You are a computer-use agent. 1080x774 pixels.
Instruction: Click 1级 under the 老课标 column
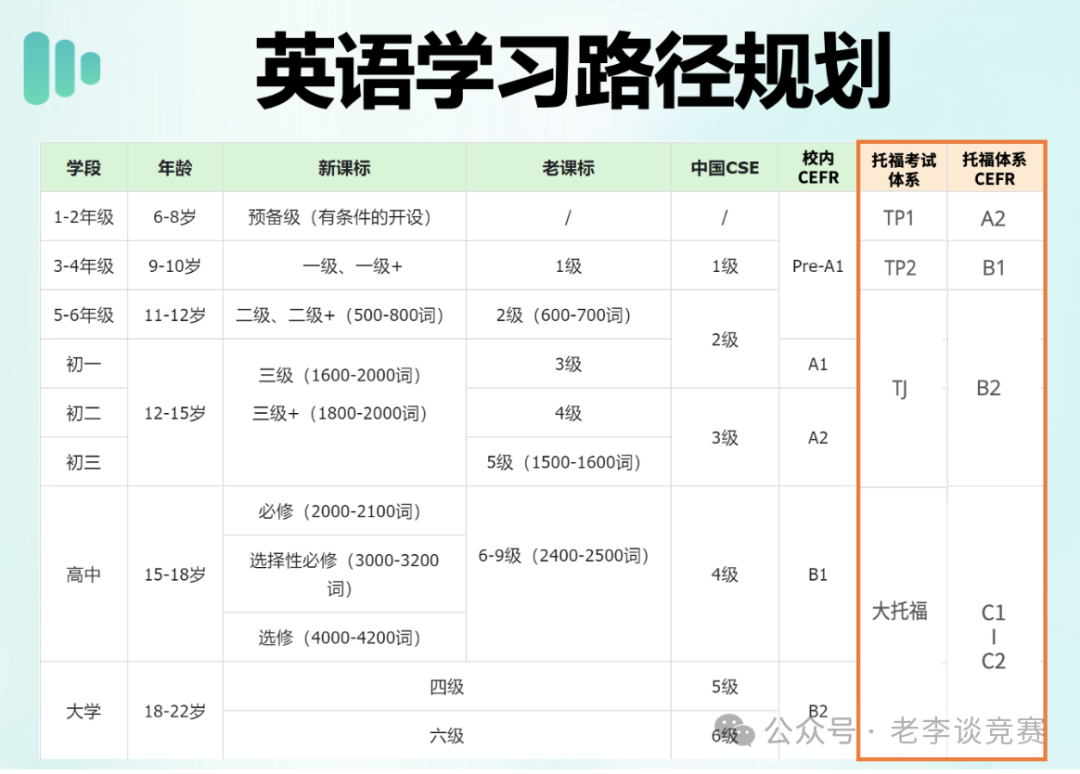(x=568, y=266)
